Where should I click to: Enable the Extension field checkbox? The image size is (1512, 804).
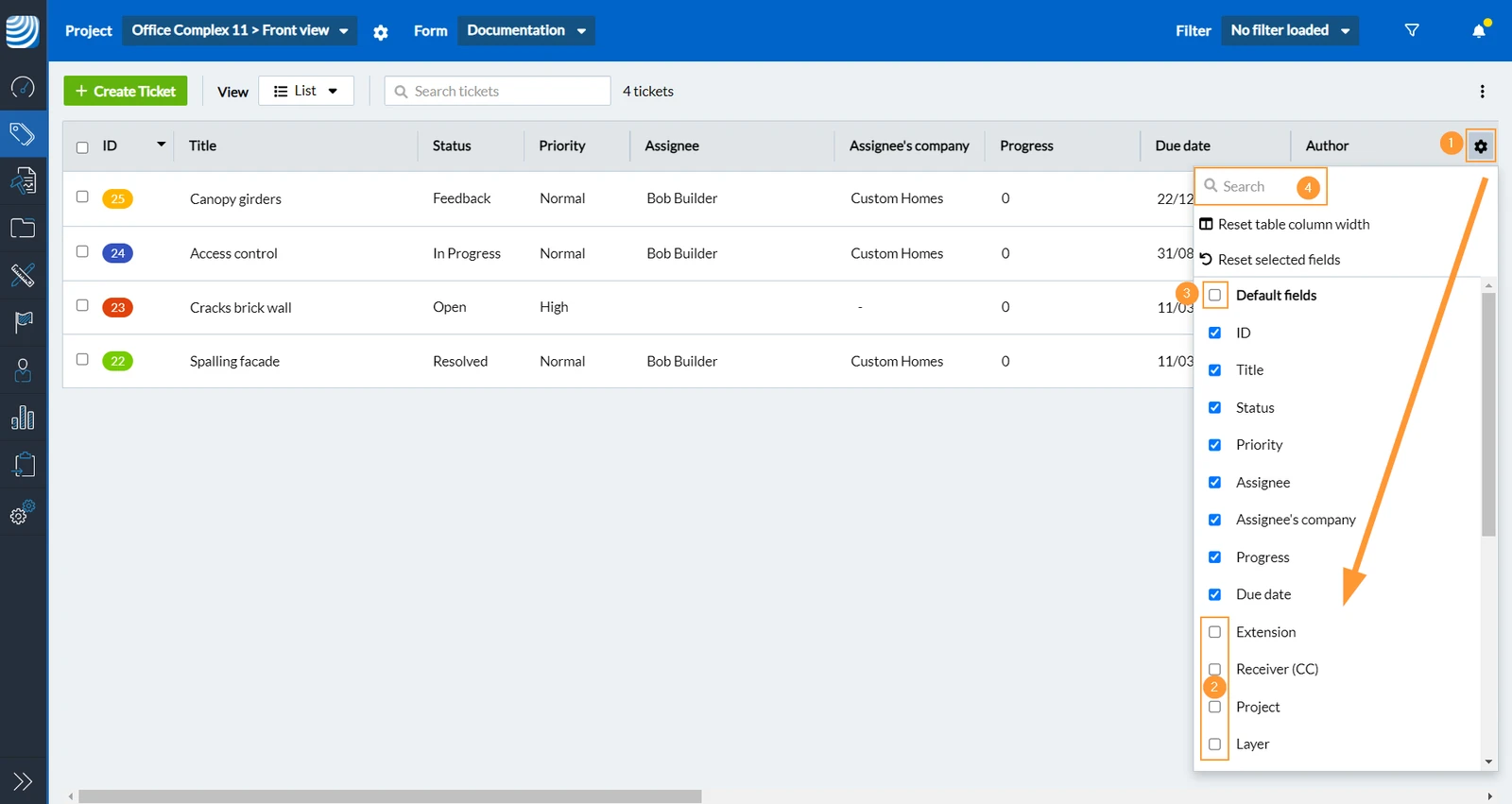1215,632
